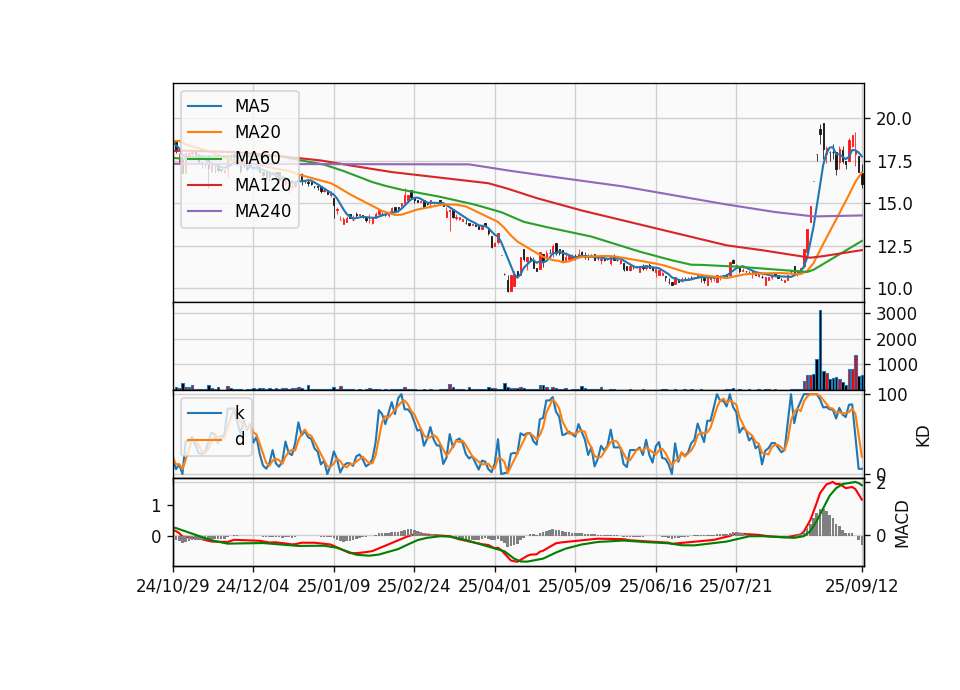Click the MA60 legend label

pyautogui.click(x=257, y=158)
